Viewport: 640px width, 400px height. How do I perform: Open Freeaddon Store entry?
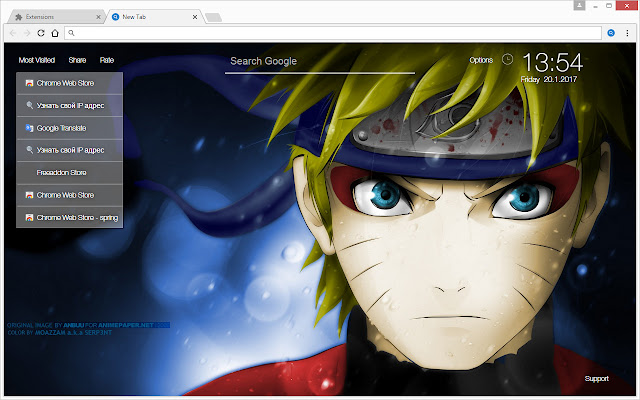click(x=69, y=173)
